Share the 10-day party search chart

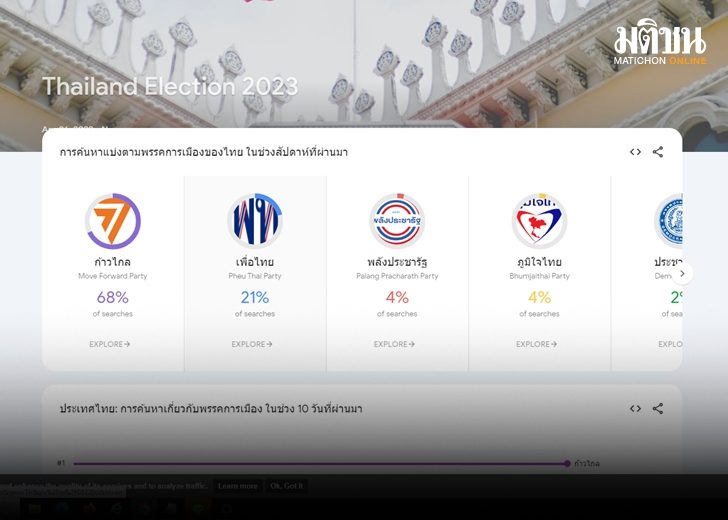657,409
